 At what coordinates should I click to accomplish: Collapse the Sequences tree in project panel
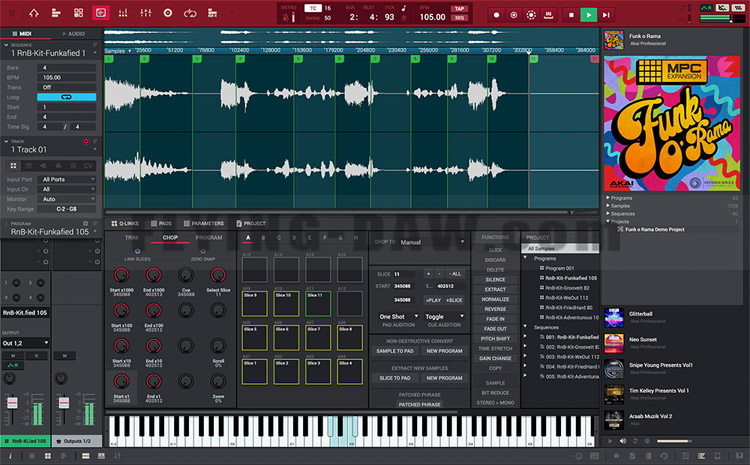(x=525, y=327)
